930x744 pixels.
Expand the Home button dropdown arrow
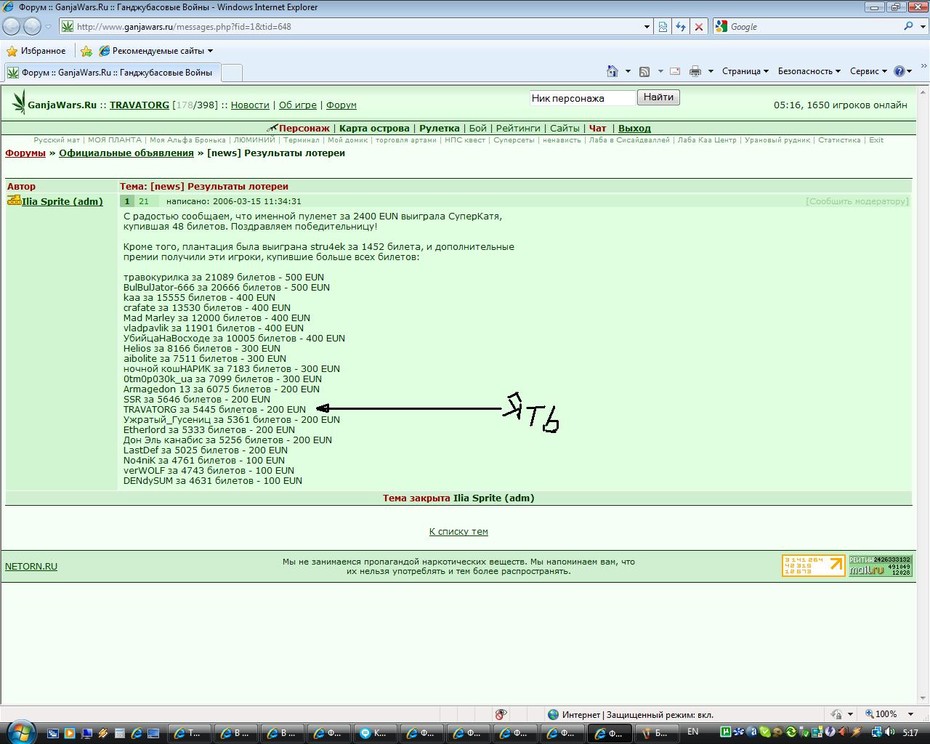[x=628, y=71]
